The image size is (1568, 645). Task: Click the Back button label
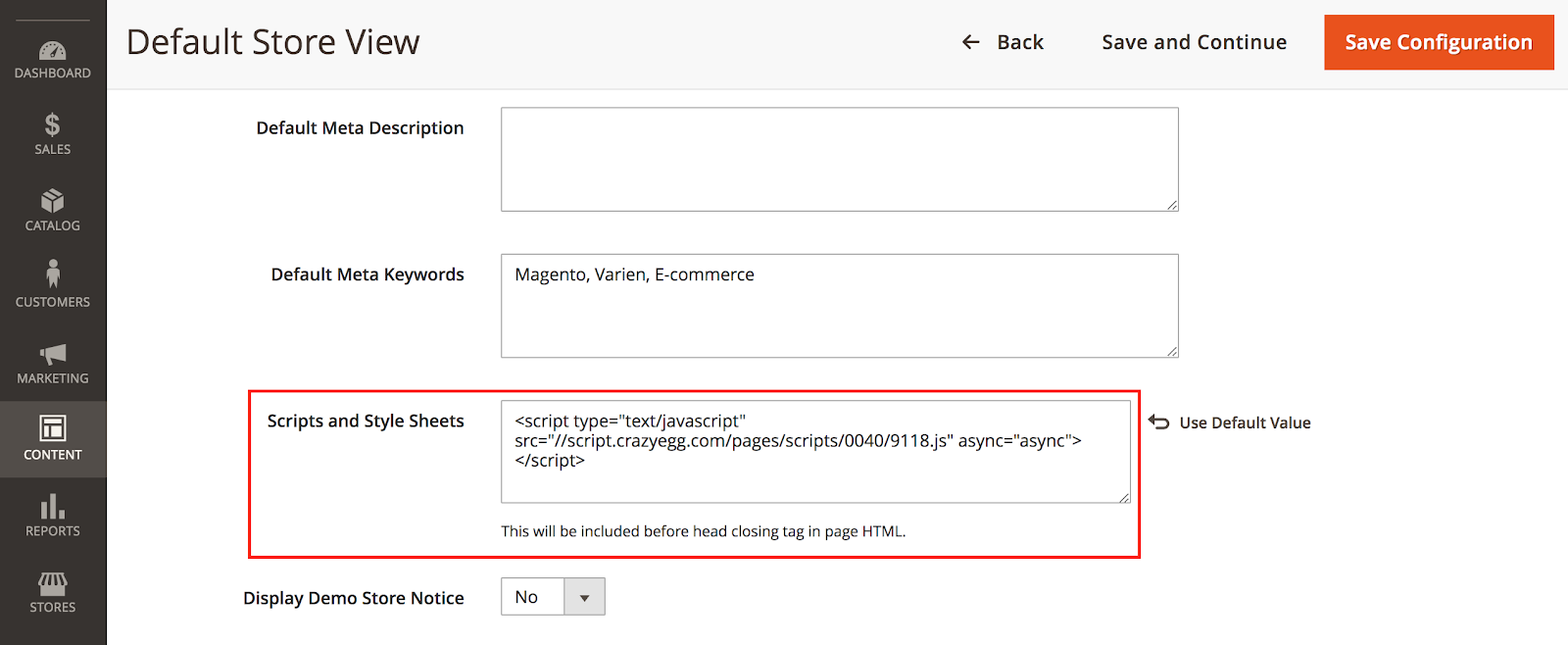tap(1020, 42)
